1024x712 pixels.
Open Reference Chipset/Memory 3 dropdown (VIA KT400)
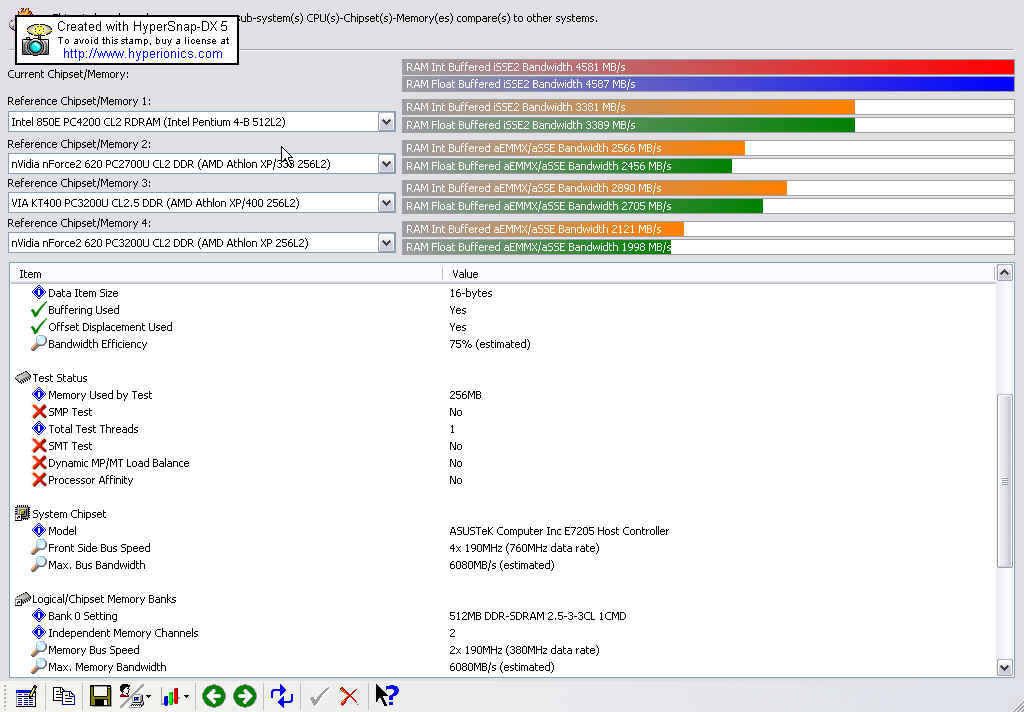point(386,203)
